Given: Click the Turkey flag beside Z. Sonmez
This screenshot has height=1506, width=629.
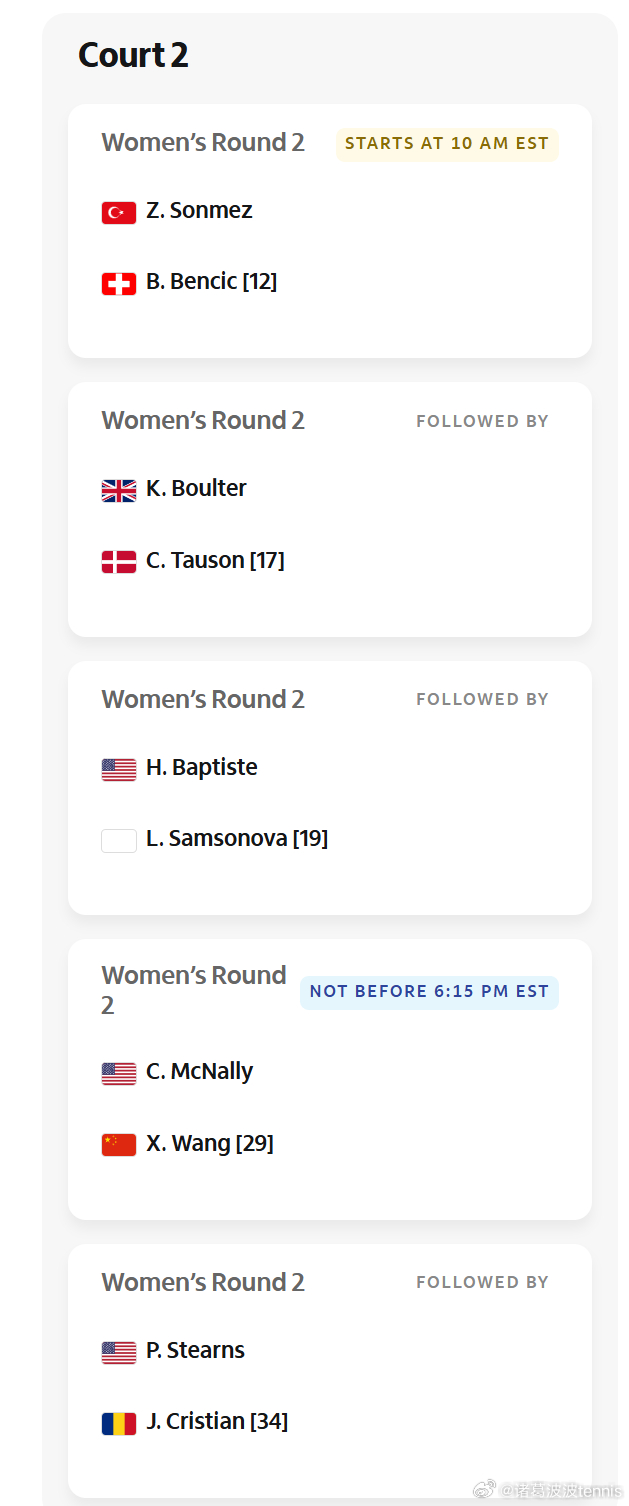Looking at the screenshot, I should click(118, 212).
